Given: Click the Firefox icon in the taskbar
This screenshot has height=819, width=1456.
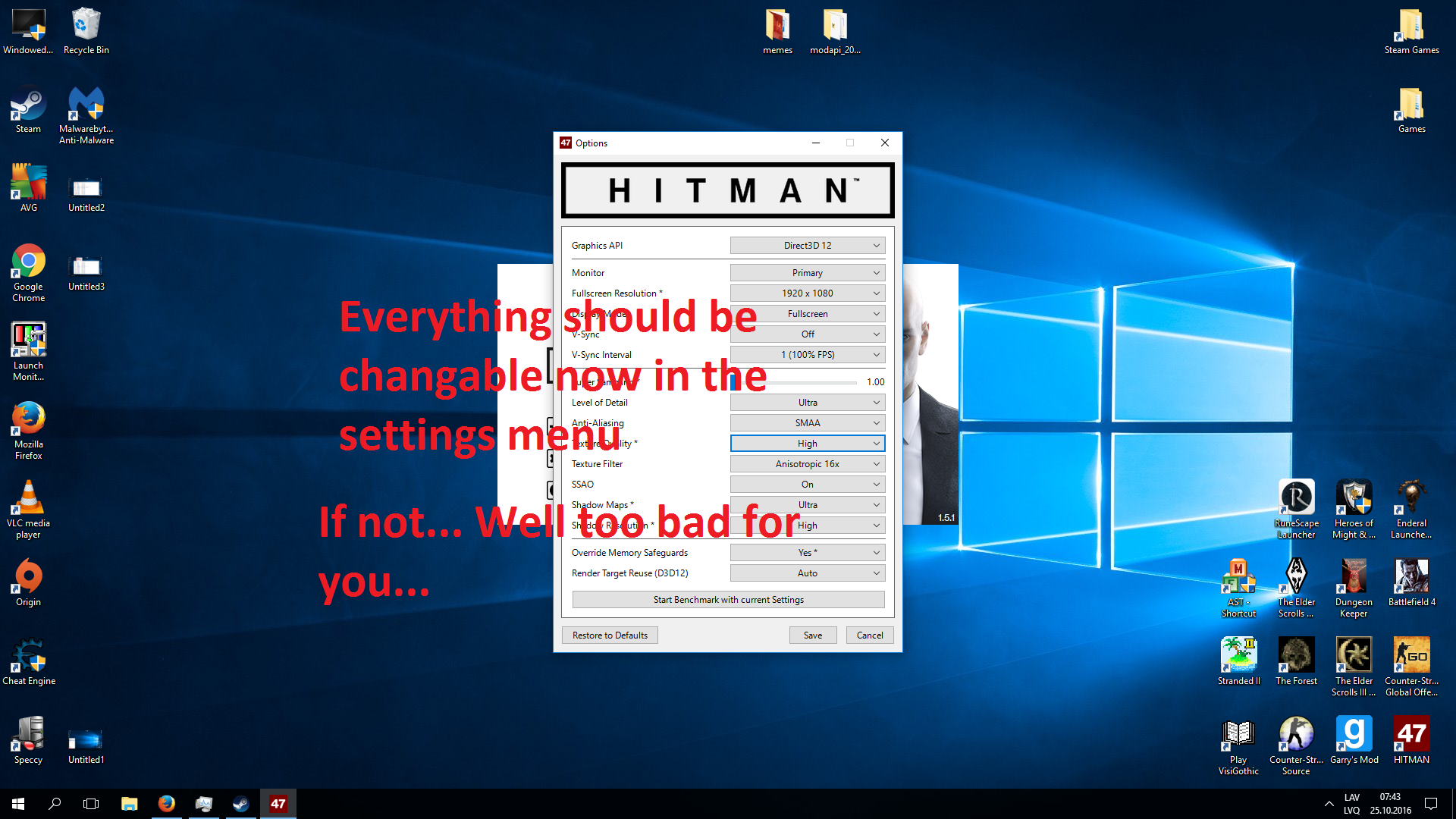Looking at the screenshot, I should pyautogui.click(x=166, y=804).
